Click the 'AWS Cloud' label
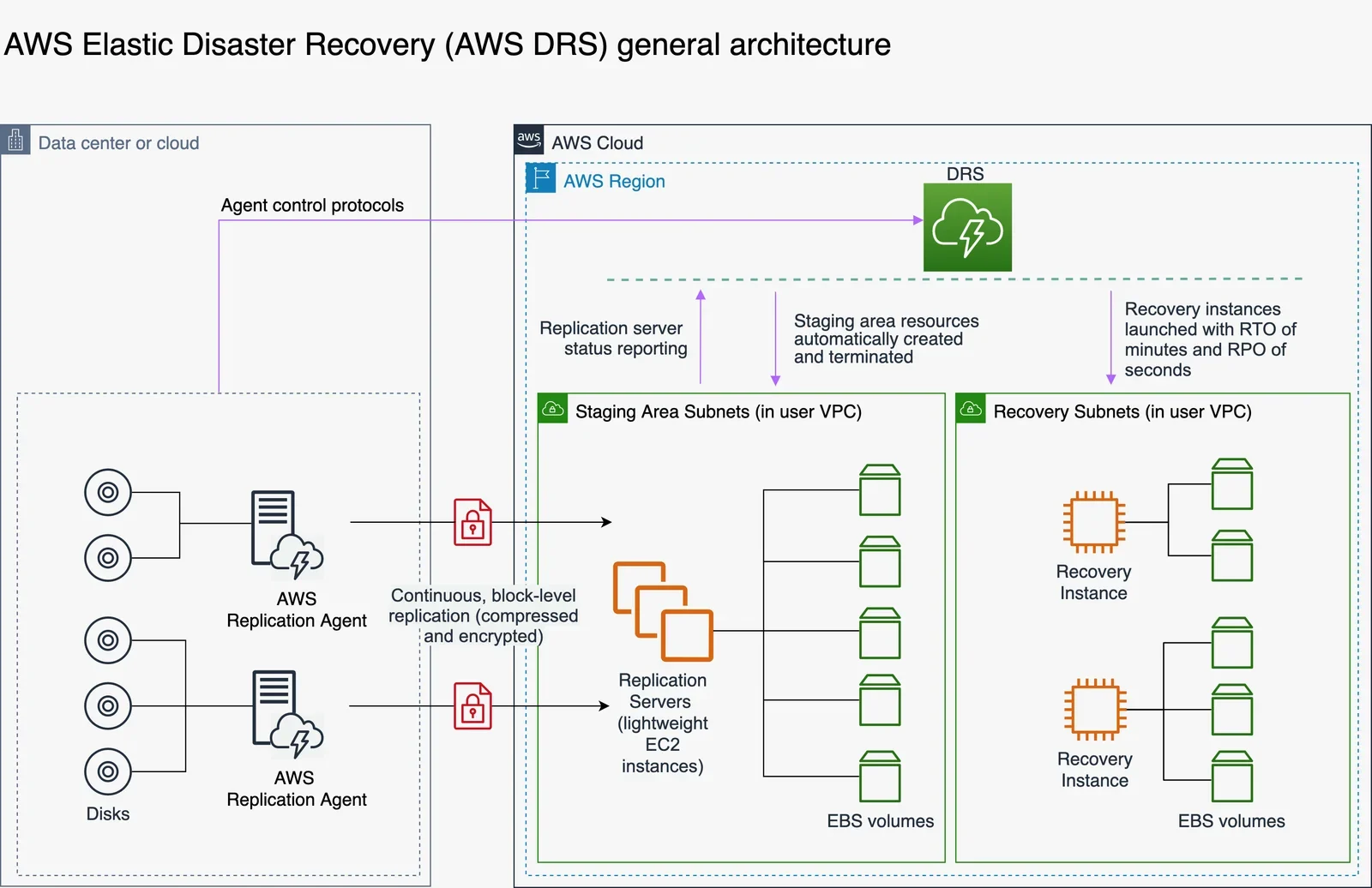The height and width of the screenshot is (888, 1372). click(597, 143)
